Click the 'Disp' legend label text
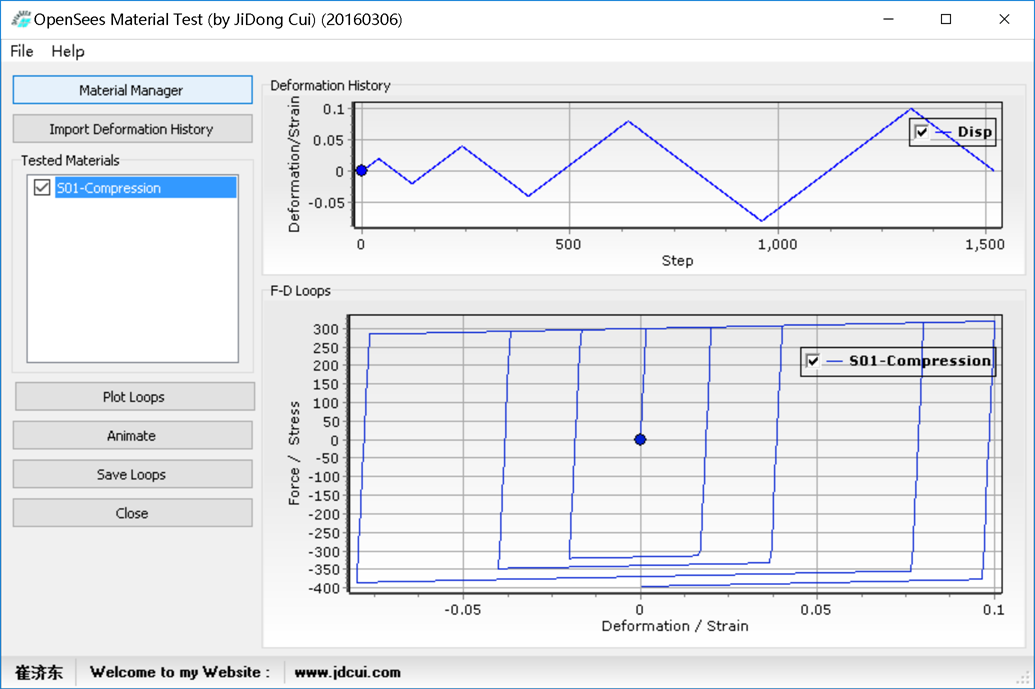Image resolution: width=1035 pixels, height=689 pixels. 974,132
